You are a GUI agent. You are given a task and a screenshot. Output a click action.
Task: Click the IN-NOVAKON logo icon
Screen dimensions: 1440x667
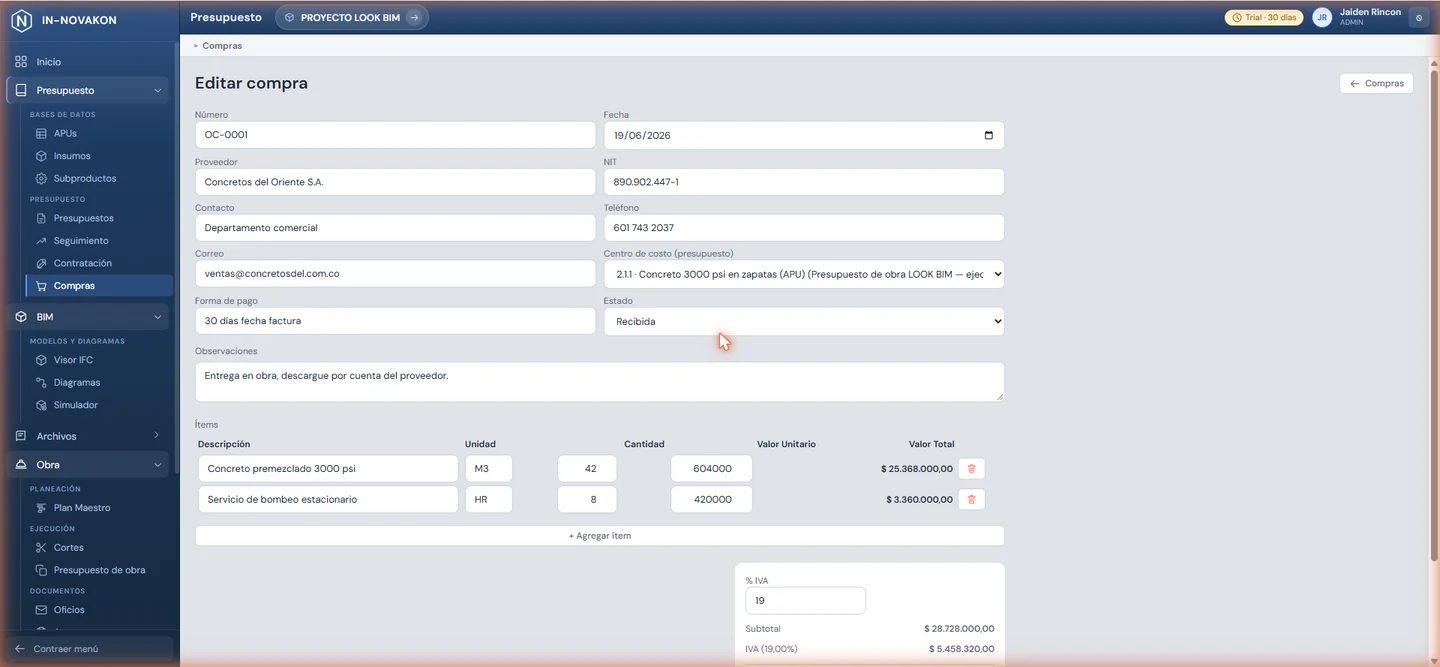(x=21, y=18)
